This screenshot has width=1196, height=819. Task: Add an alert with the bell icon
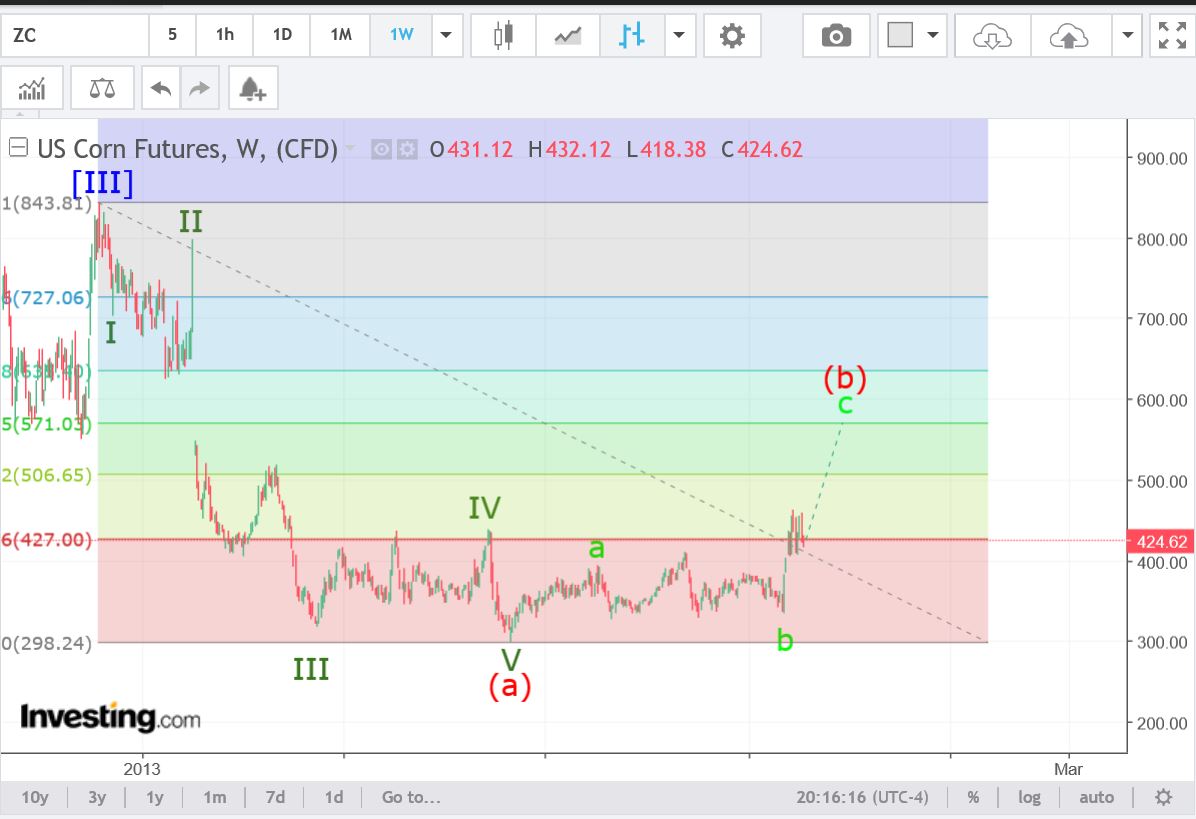pyautogui.click(x=252, y=89)
